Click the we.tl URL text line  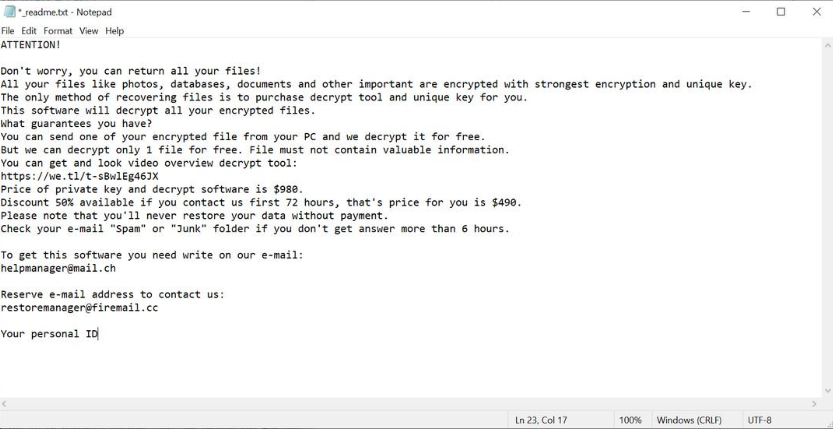click(80, 176)
